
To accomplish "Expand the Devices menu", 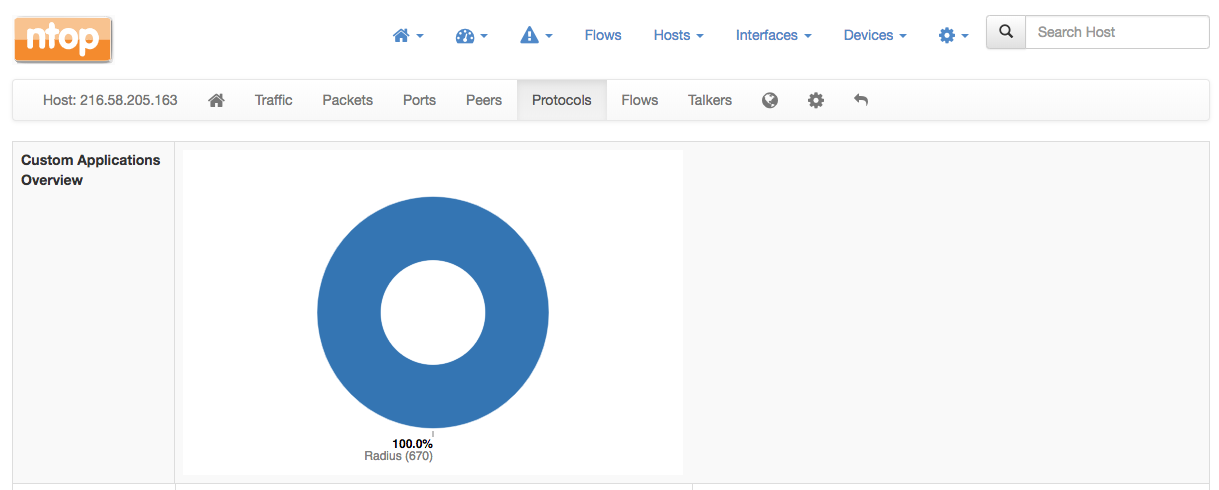I will [875, 35].
